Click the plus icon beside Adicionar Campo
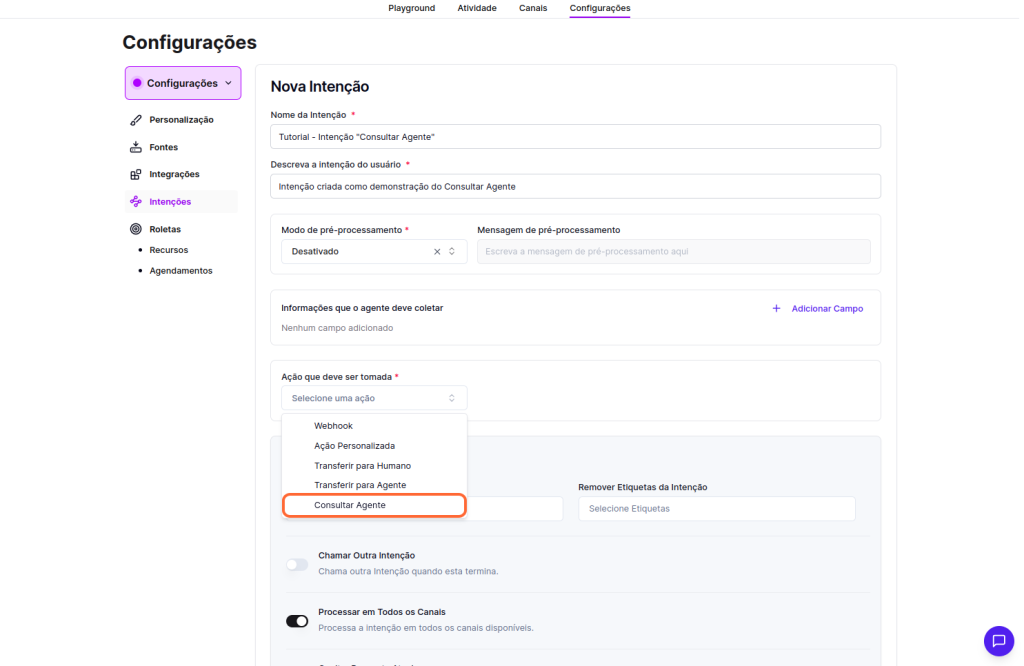This screenshot has width=1024, height=666. click(776, 309)
